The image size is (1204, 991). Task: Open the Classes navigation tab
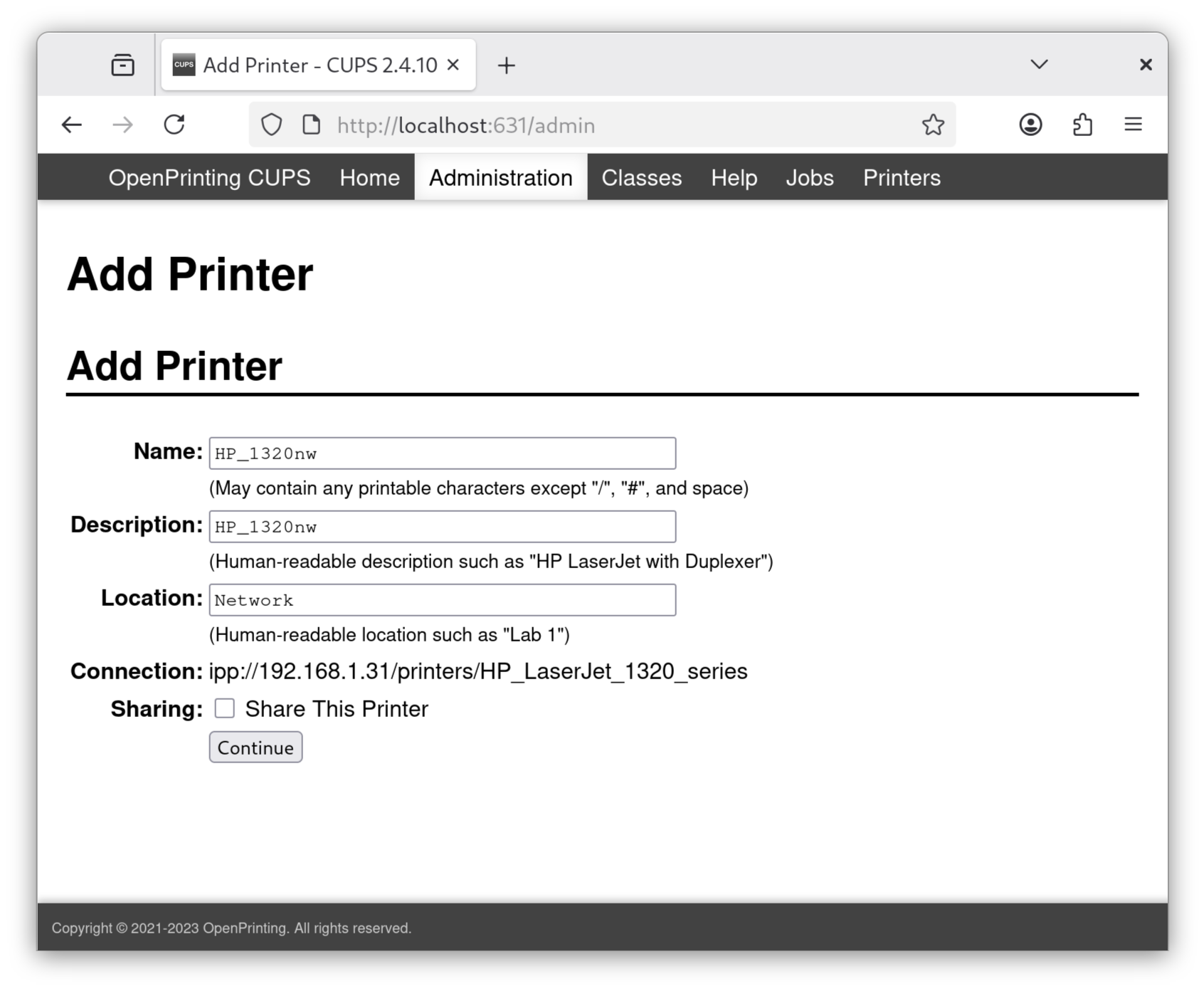[641, 178]
